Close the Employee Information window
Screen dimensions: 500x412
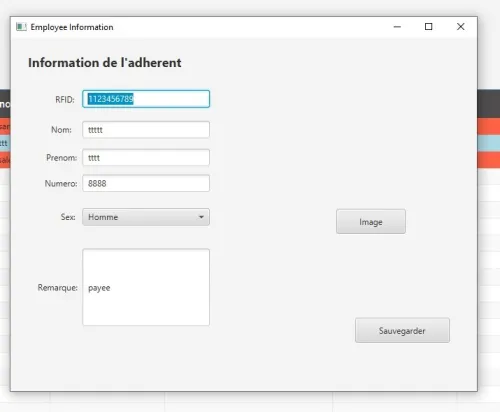[461, 27]
